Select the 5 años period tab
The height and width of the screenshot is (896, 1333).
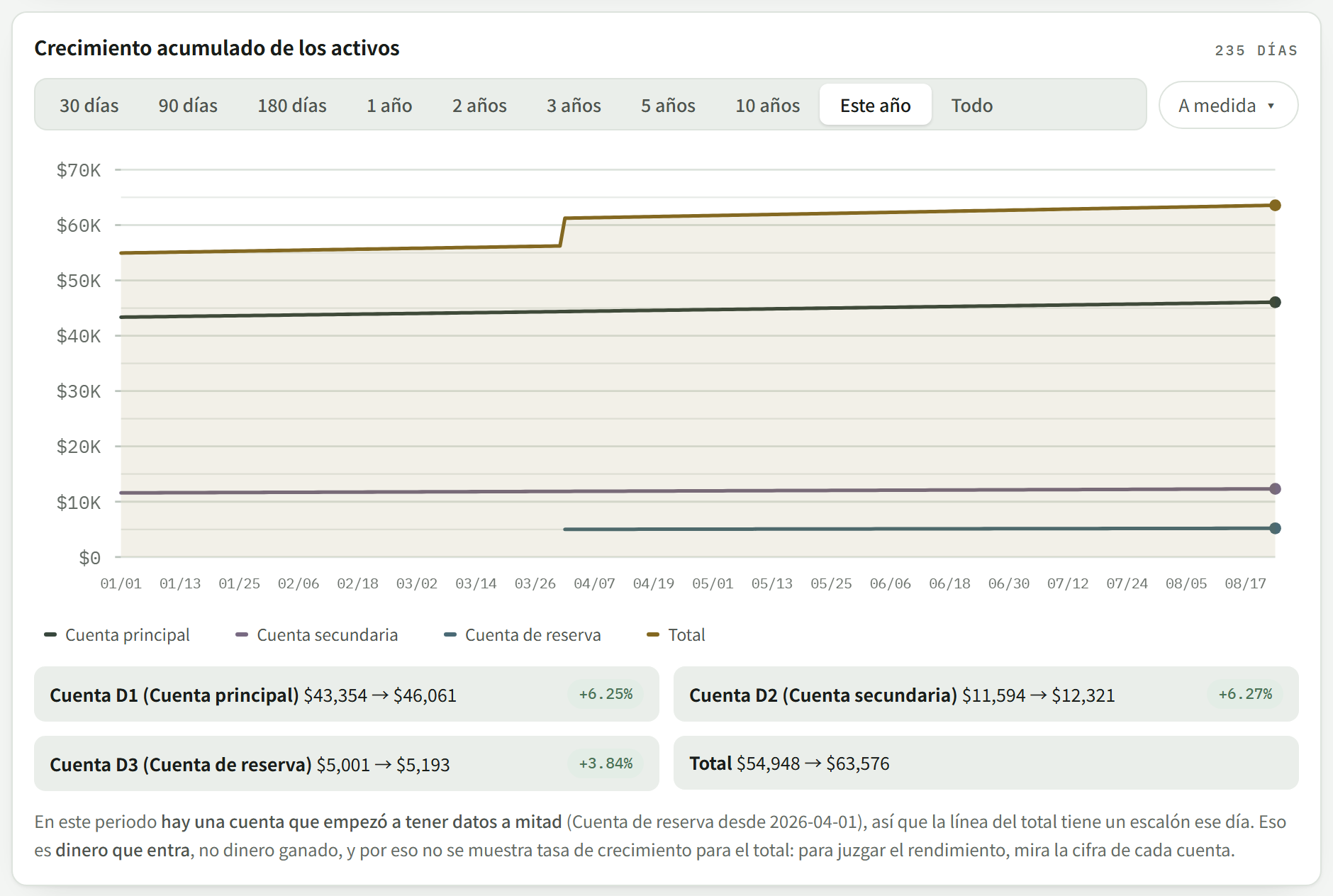click(x=668, y=105)
